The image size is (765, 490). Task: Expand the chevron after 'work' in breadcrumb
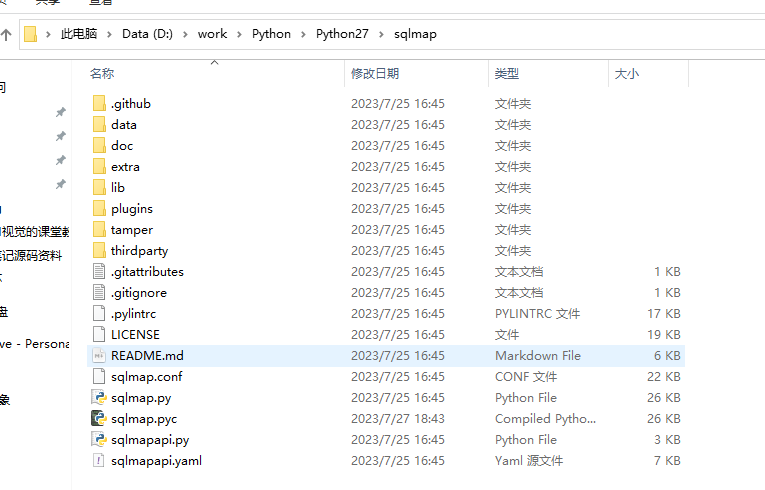click(240, 34)
